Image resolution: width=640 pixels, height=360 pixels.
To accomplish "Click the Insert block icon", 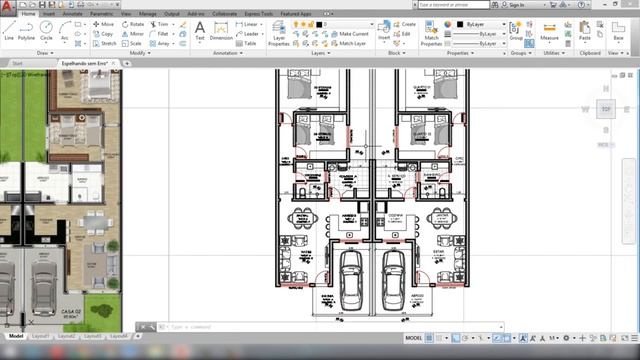I will click(384, 31).
